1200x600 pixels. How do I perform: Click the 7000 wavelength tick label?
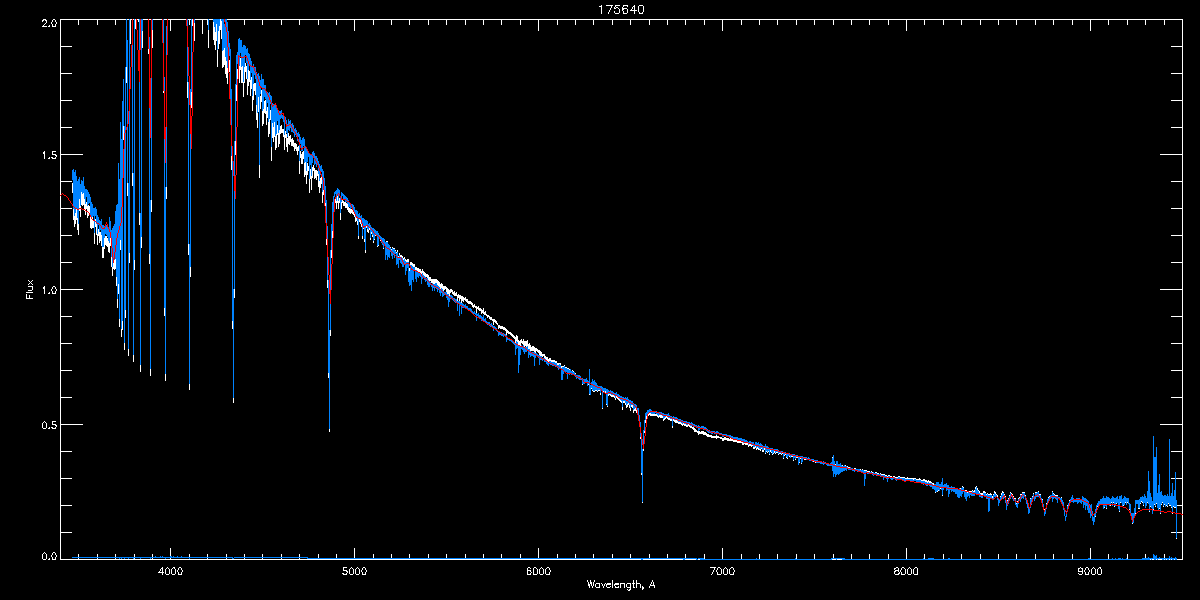tap(722, 572)
